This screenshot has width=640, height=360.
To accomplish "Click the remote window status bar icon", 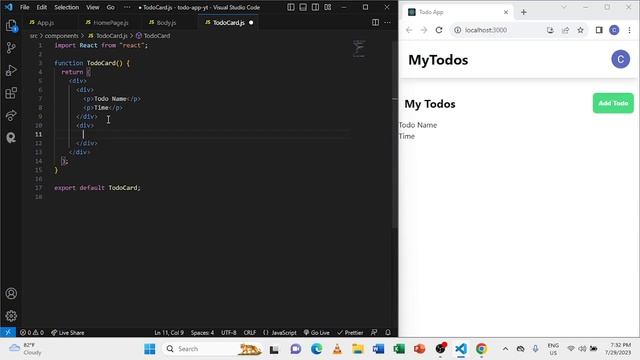I will tap(8, 332).
